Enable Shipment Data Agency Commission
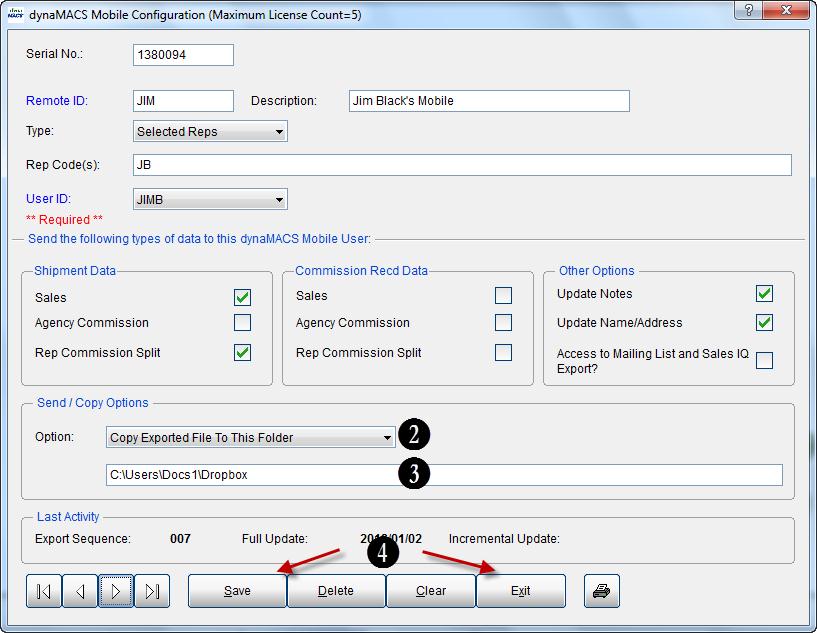 coord(242,322)
